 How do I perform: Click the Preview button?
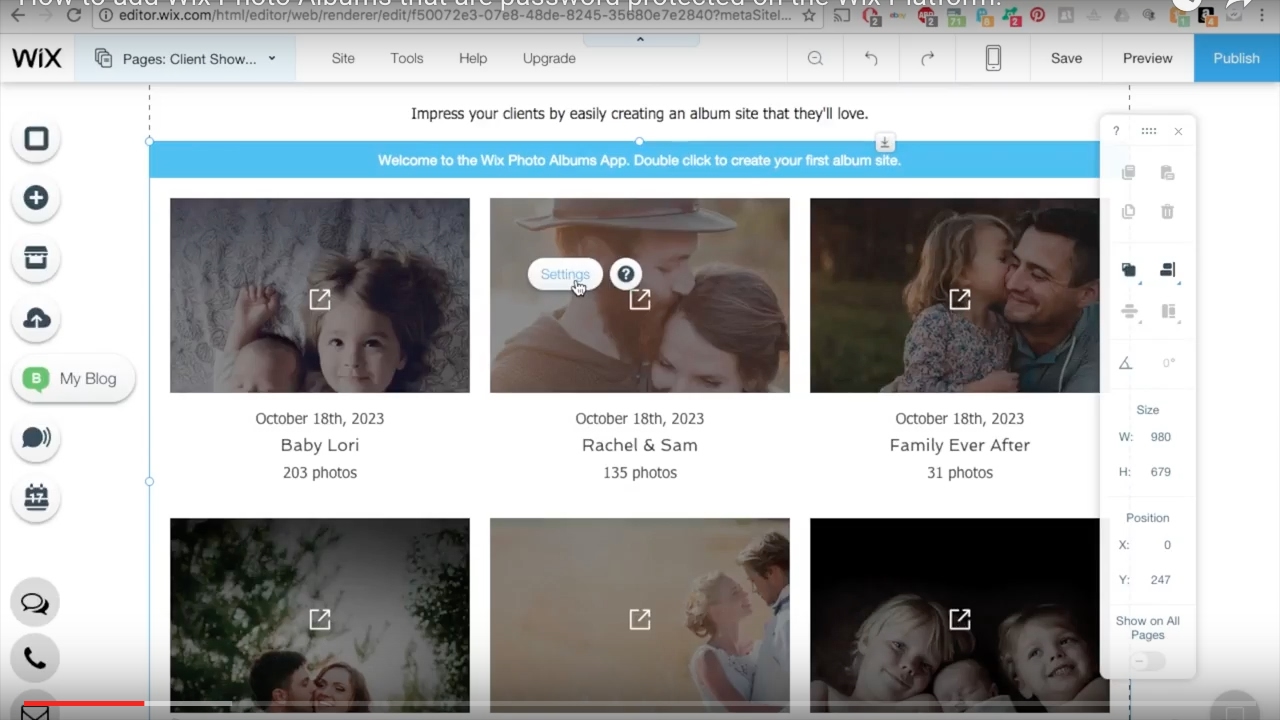(x=1147, y=58)
